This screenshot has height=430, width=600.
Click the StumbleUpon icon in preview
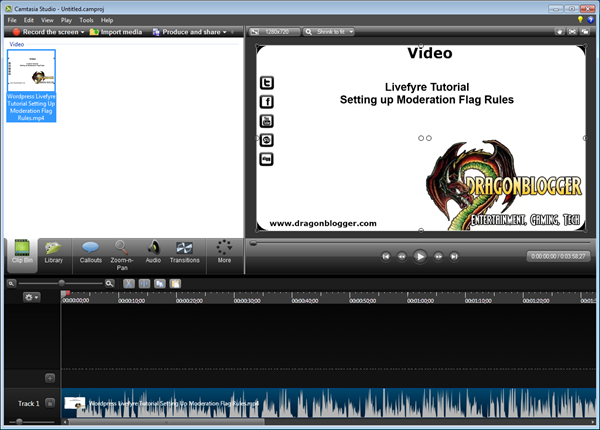(267, 140)
